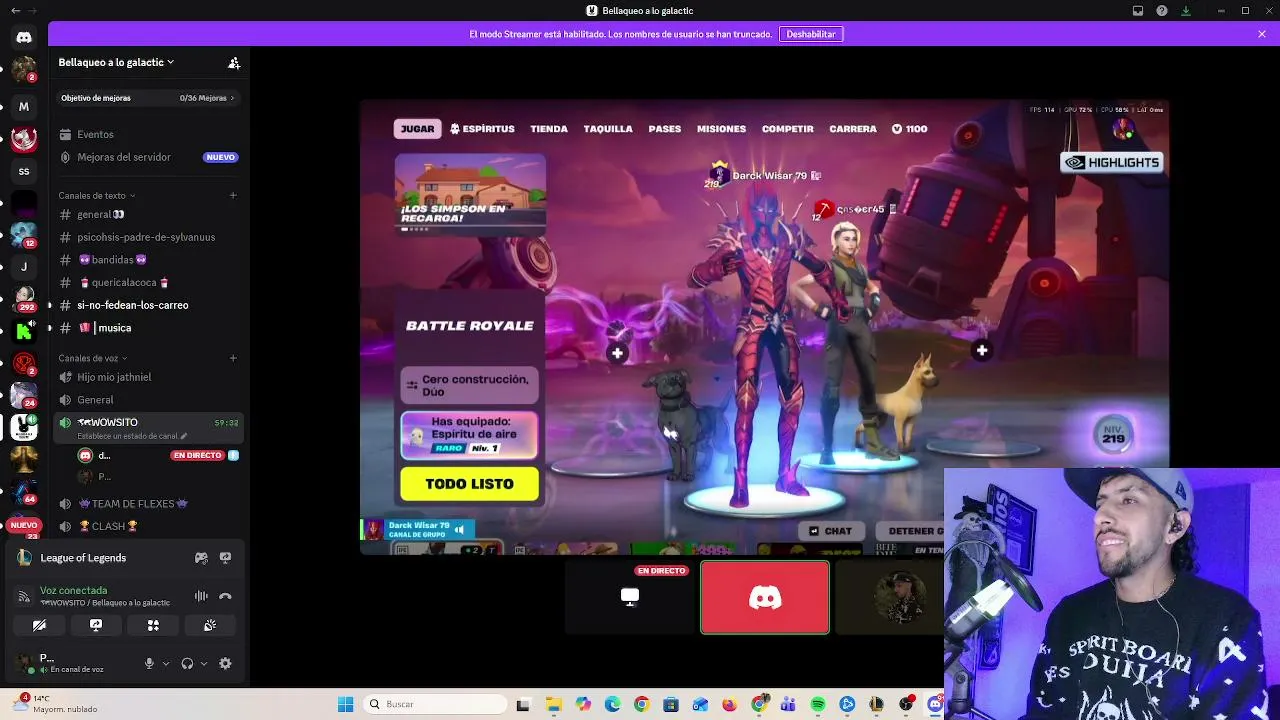
Task: Open noise suppression waveform icon
Action: pyautogui.click(x=201, y=596)
